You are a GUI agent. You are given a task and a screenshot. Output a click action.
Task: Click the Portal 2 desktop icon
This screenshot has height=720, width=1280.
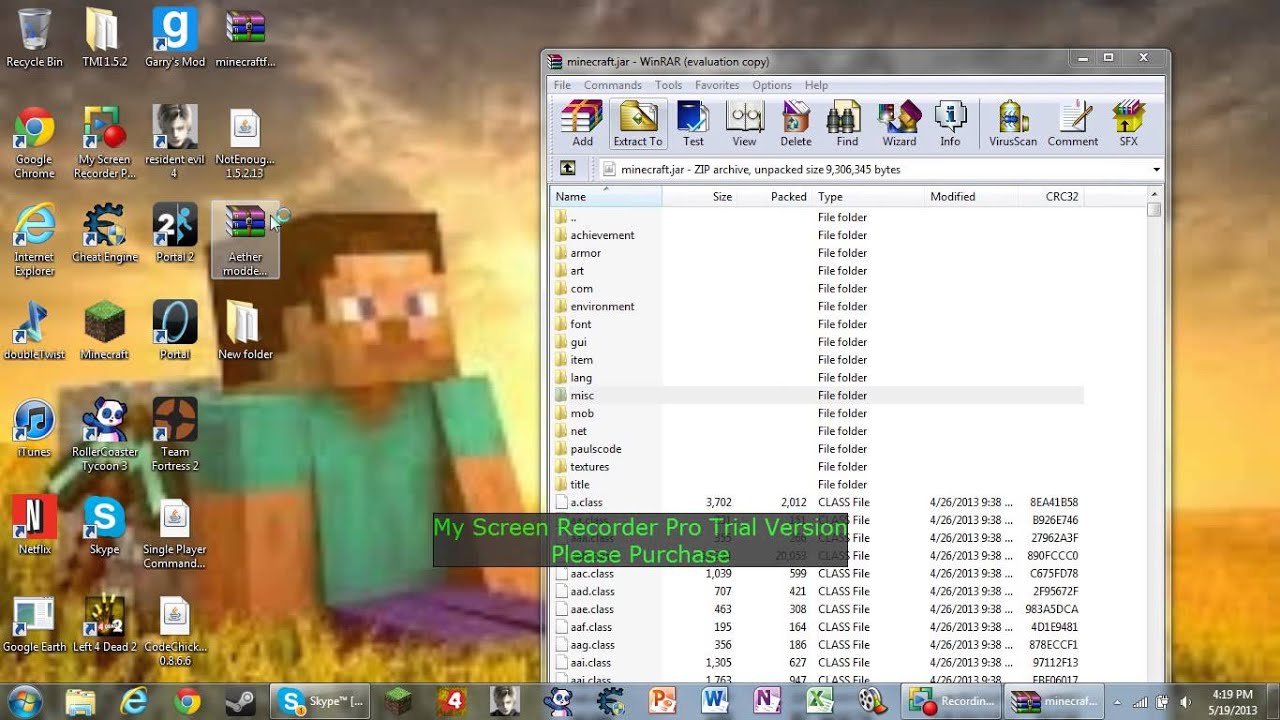(x=174, y=233)
